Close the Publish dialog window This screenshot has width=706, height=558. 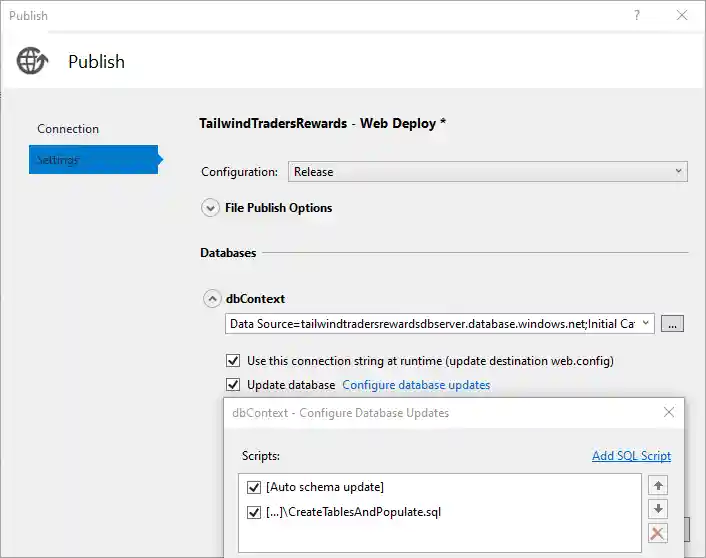[682, 15]
